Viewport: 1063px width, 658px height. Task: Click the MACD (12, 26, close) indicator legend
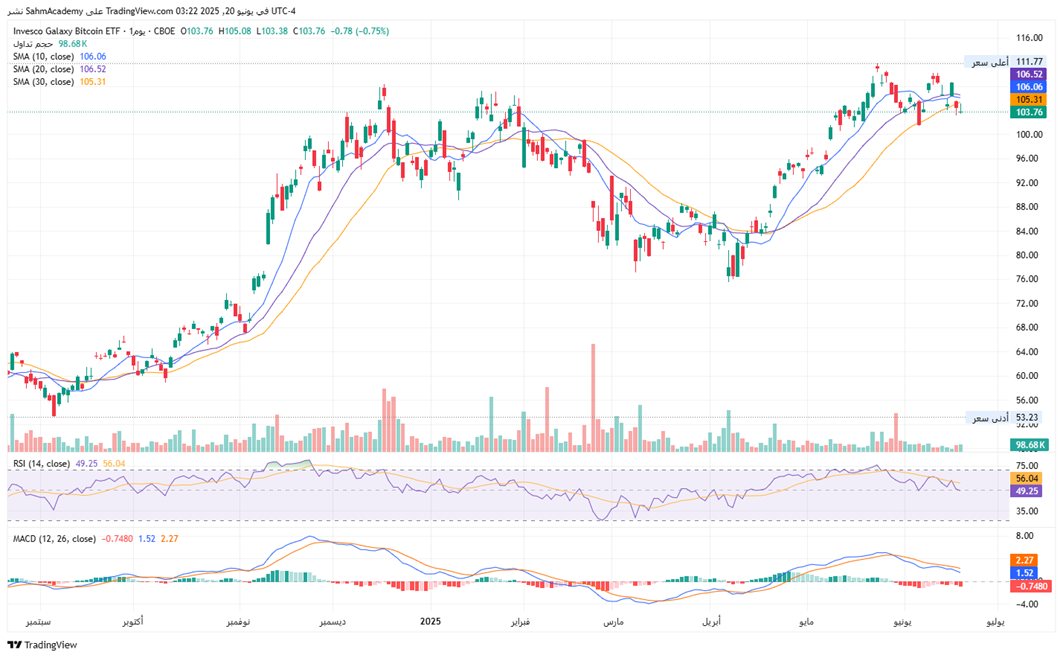(x=54, y=539)
